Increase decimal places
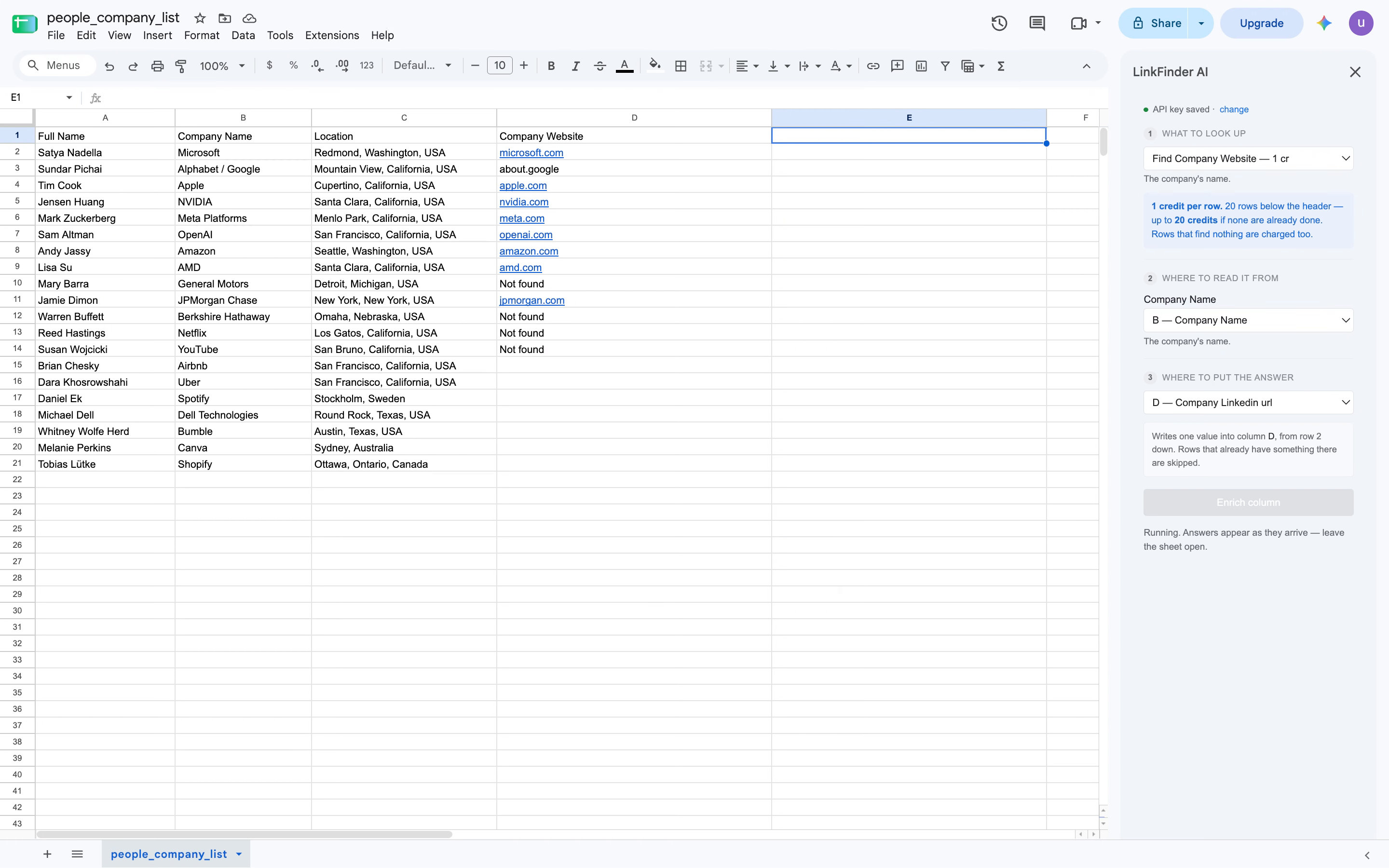The width and height of the screenshot is (1389, 868). tap(342, 66)
